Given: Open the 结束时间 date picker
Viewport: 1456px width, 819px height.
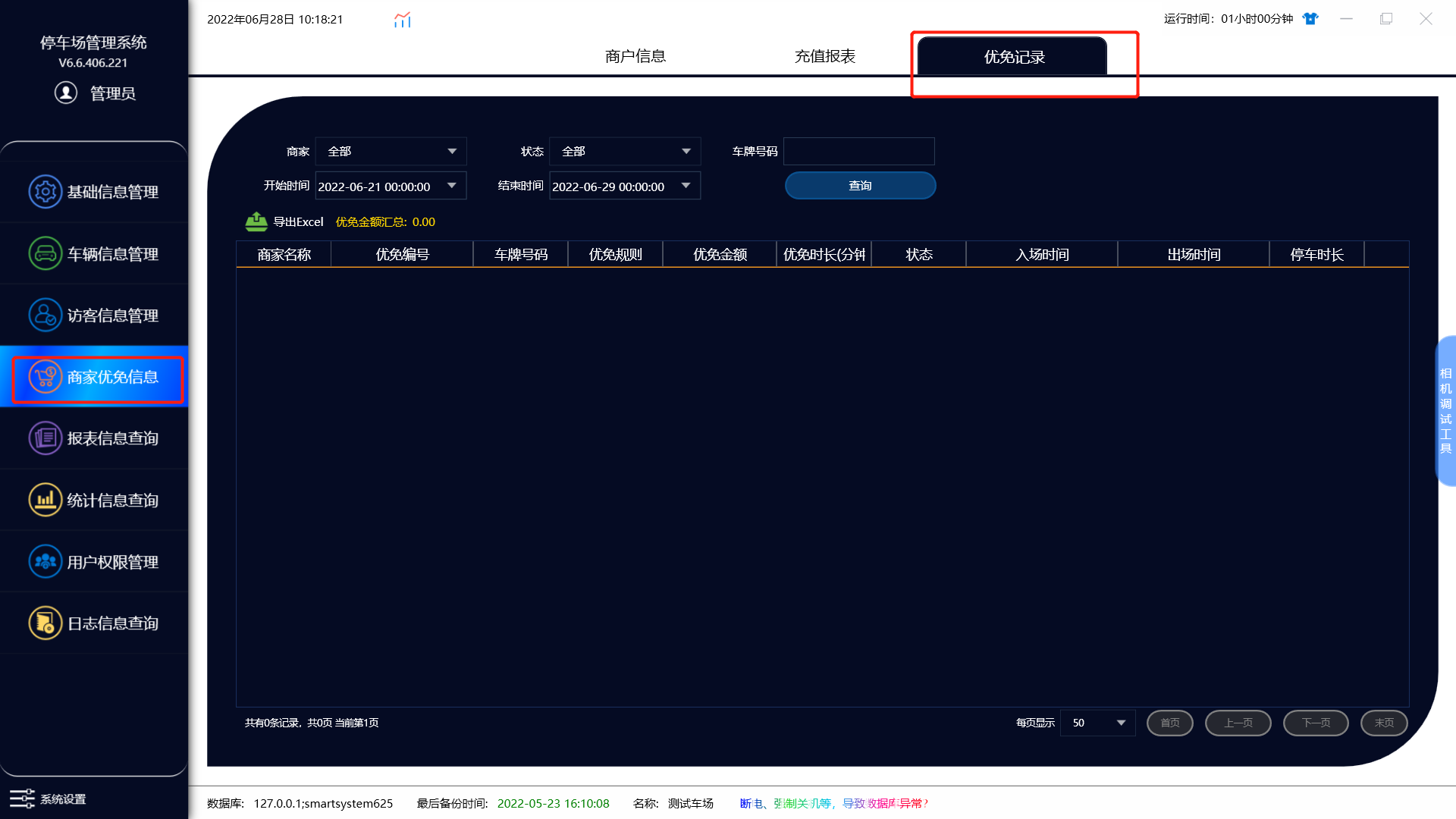Looking at the screenshot, I should pos(625,186).
